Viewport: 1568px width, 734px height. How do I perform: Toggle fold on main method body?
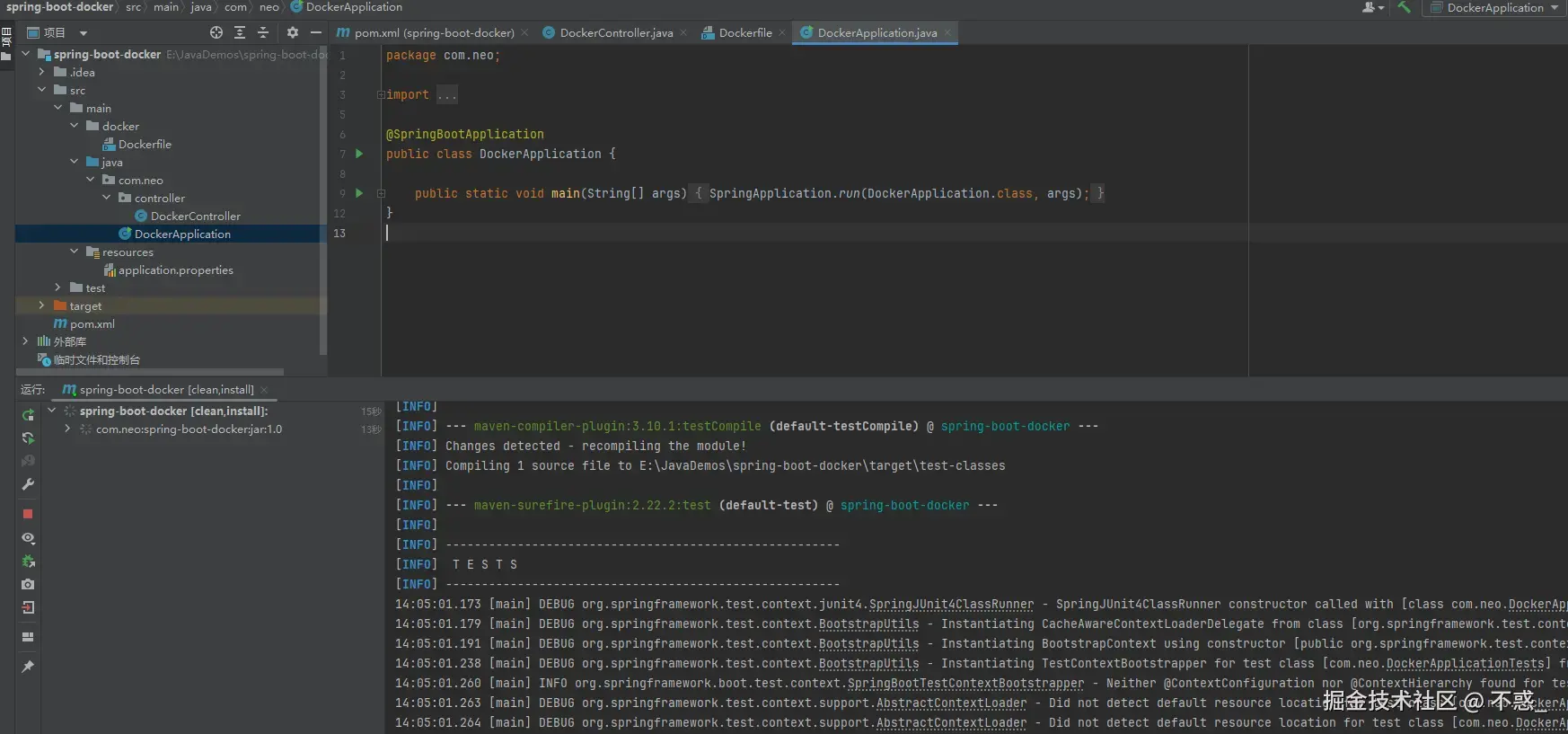(381, 193)
